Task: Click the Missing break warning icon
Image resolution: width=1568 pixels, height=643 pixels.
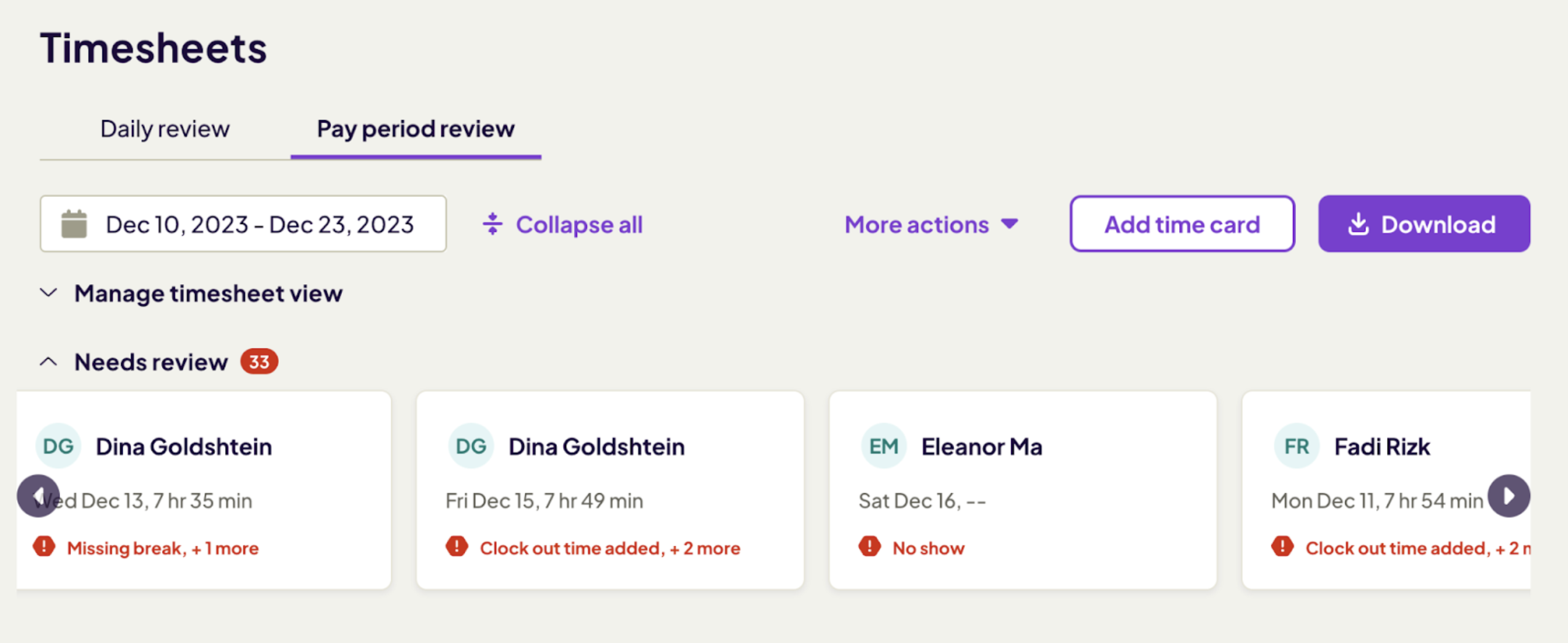Action: click(43, 547)
